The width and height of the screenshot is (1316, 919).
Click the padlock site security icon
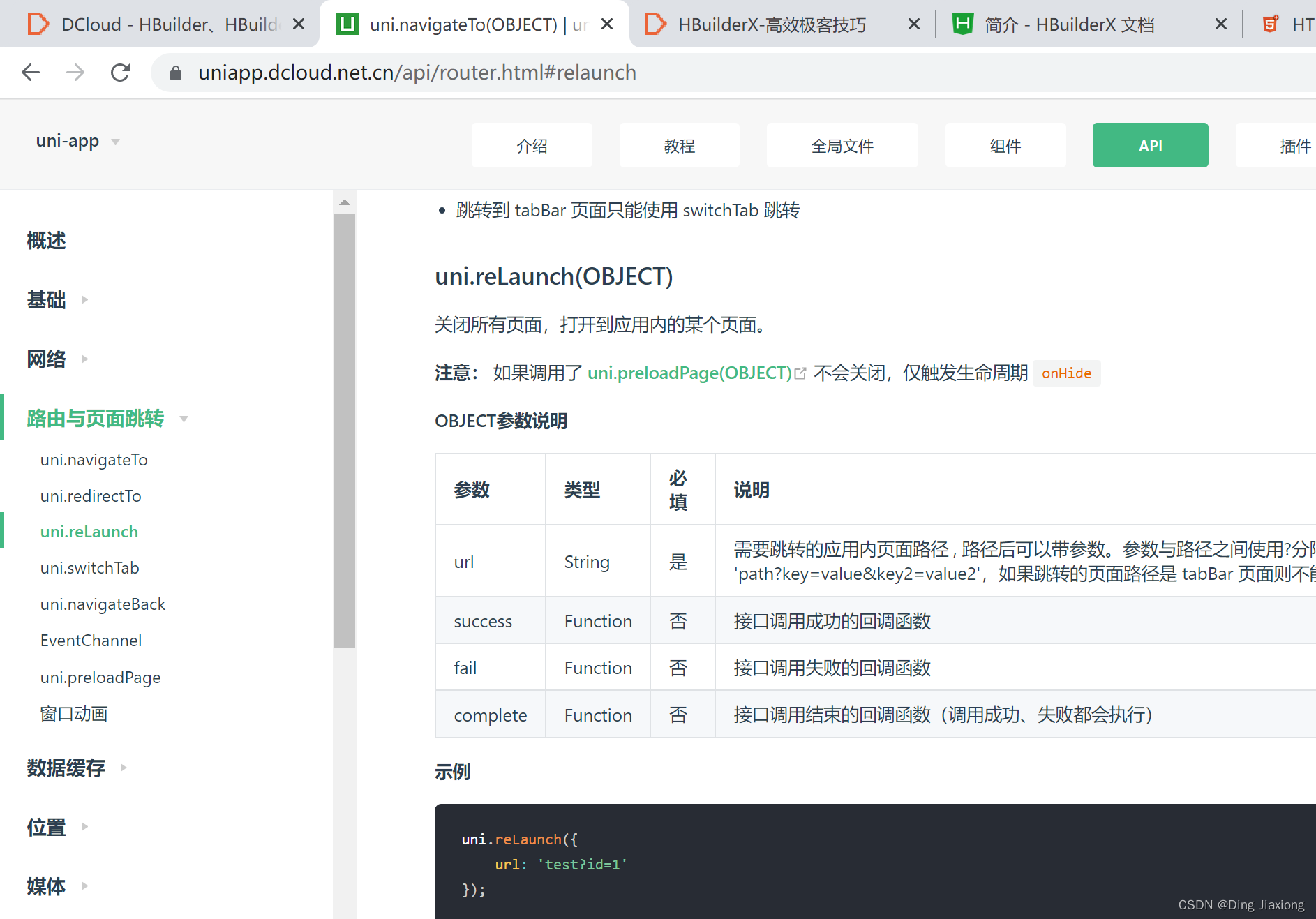(176, 73)
